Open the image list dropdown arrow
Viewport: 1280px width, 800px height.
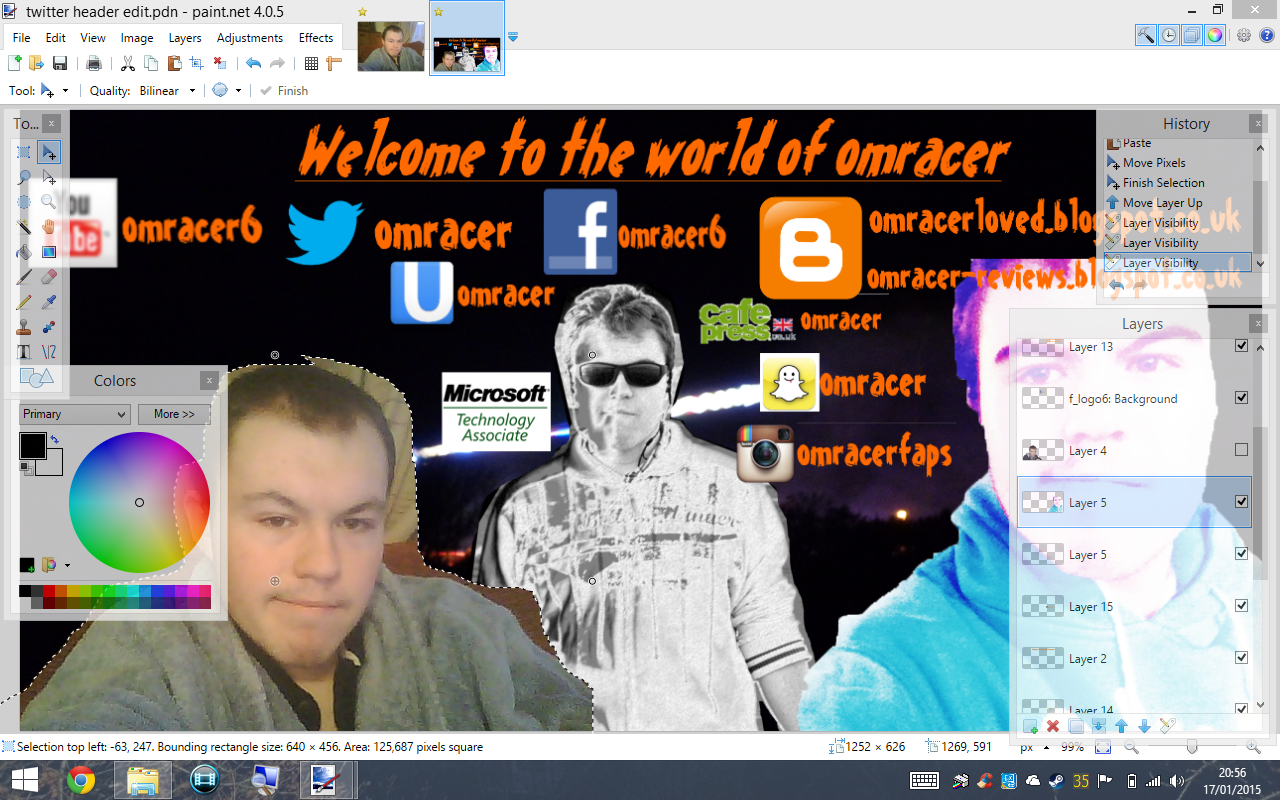(513, 37)
